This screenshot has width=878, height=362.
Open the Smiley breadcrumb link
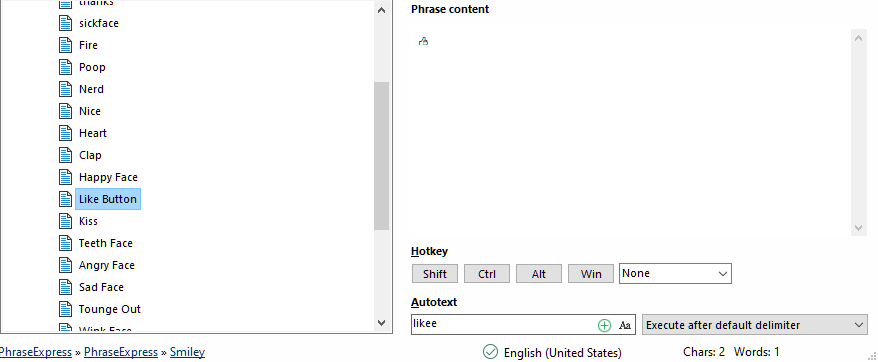[x=187, y=352]
